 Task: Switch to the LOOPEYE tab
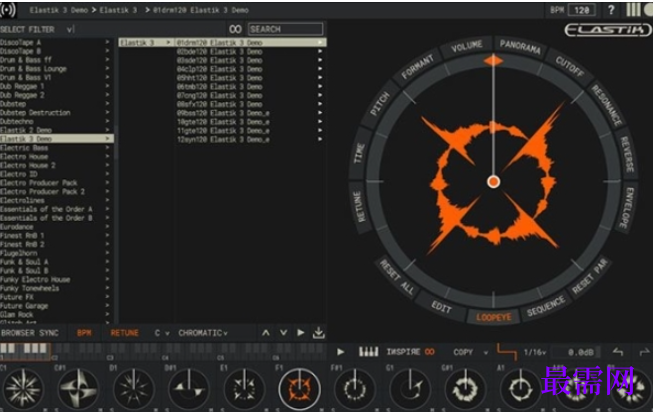(493, 317)
